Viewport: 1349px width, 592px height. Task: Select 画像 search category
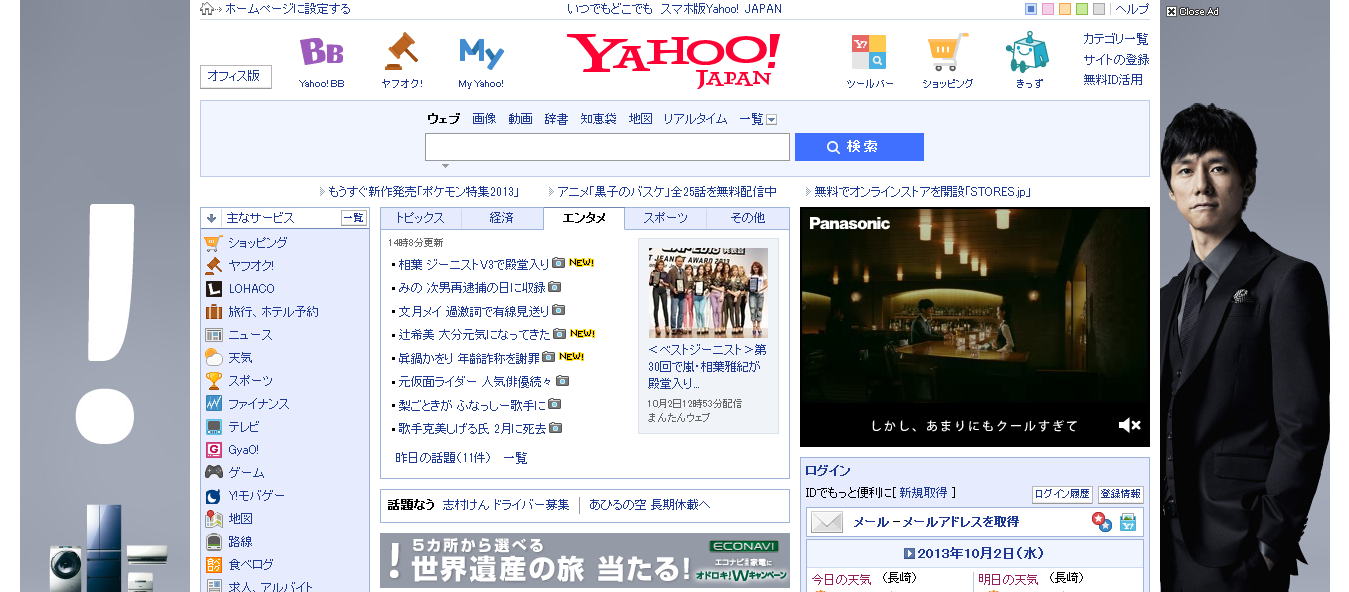tap(484, 119)
